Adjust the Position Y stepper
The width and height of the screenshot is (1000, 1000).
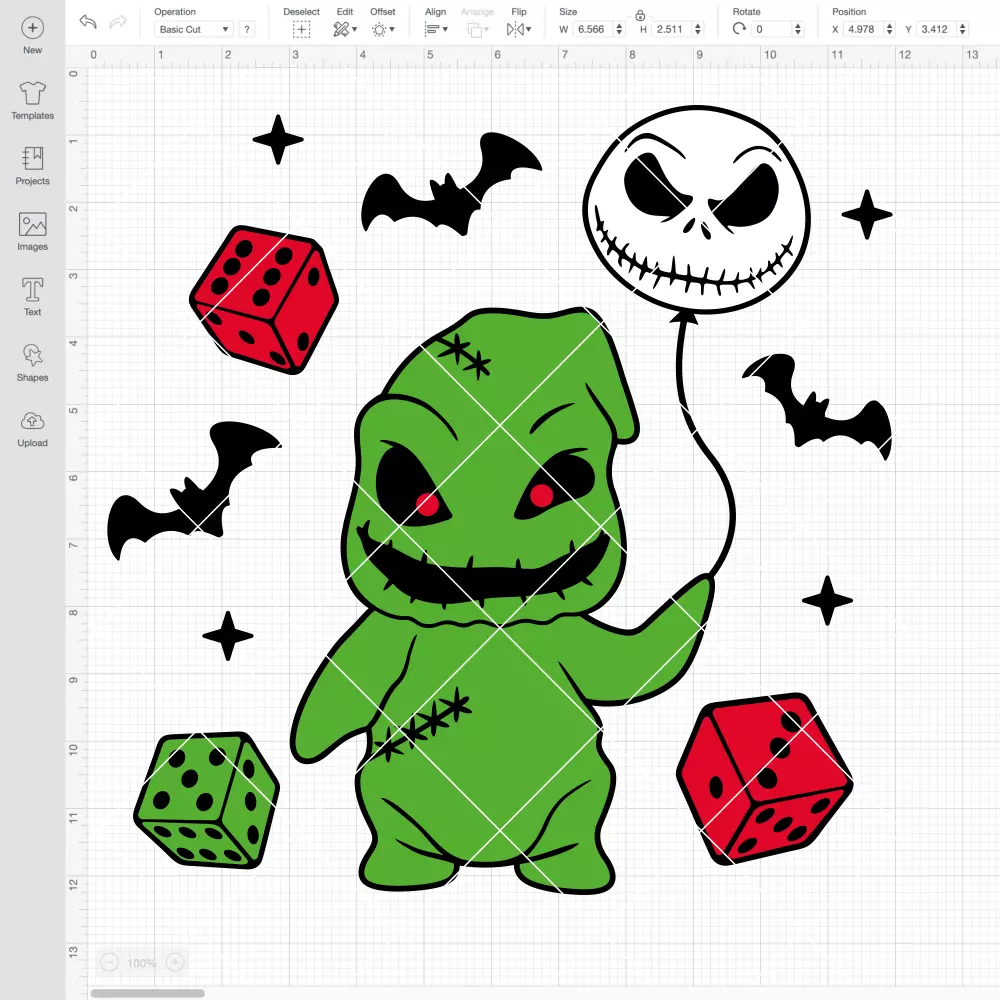(963, 29)
